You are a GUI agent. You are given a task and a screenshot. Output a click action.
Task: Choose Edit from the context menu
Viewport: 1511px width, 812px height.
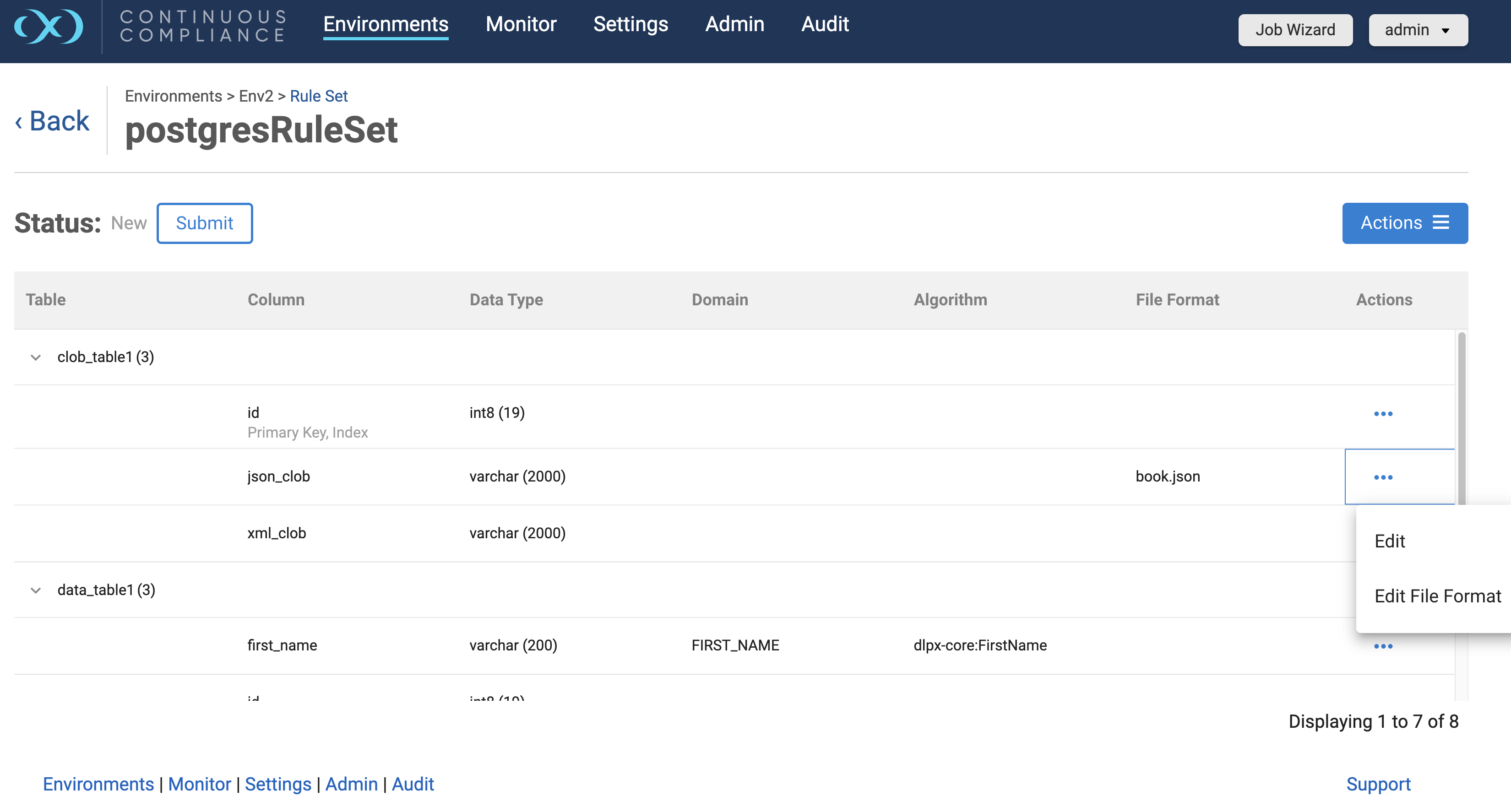pos(1390,541)
